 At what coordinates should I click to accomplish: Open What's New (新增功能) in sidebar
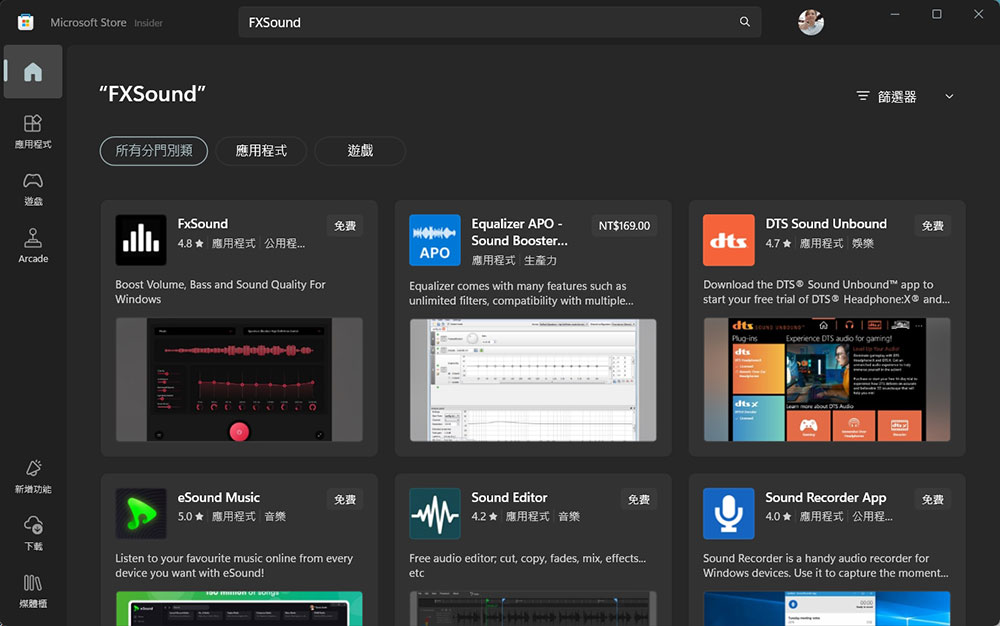(x=33, y=475)
